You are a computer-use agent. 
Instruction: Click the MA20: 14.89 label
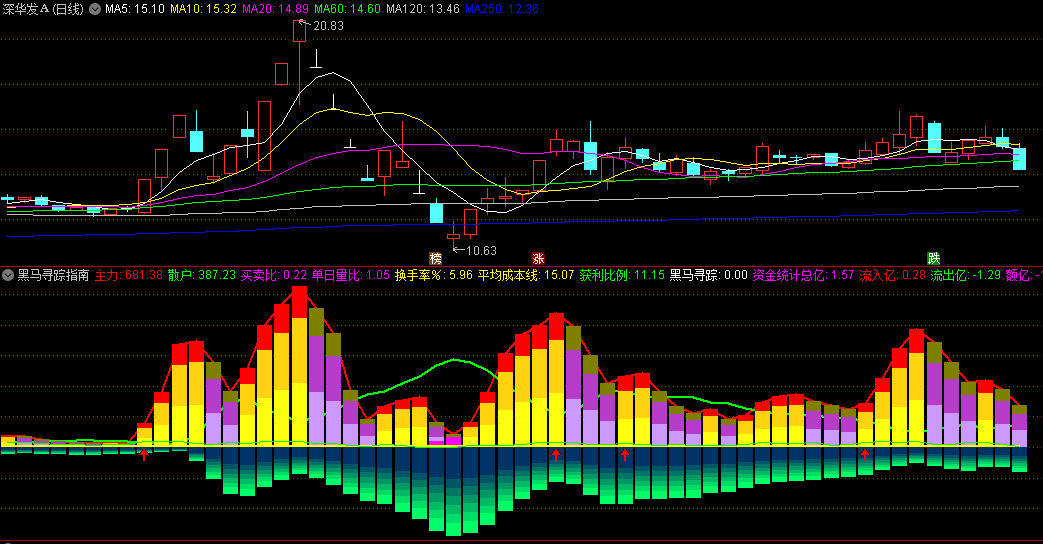[x=275, y=9]
